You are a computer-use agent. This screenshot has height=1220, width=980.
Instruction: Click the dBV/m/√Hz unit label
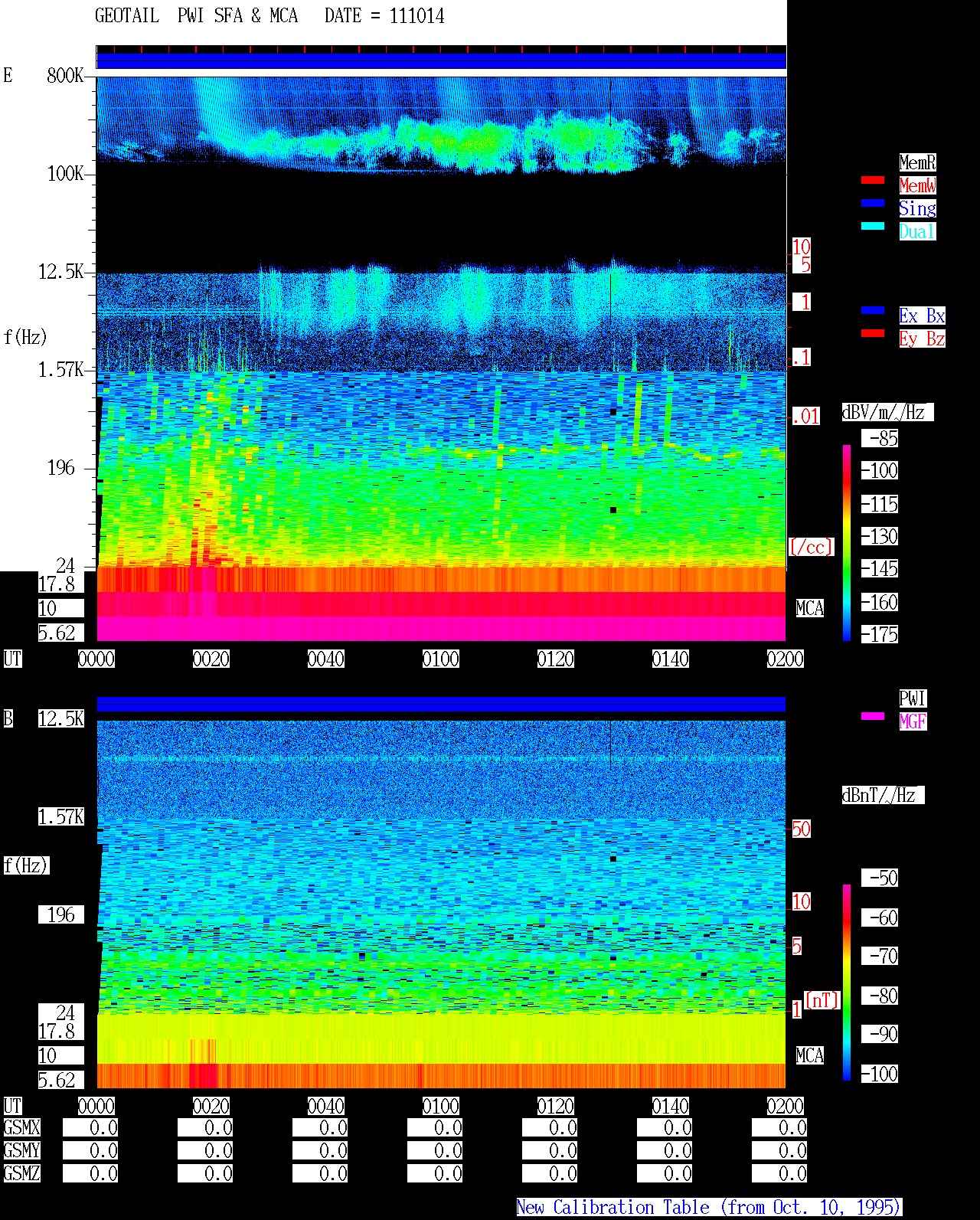[887, 412]
